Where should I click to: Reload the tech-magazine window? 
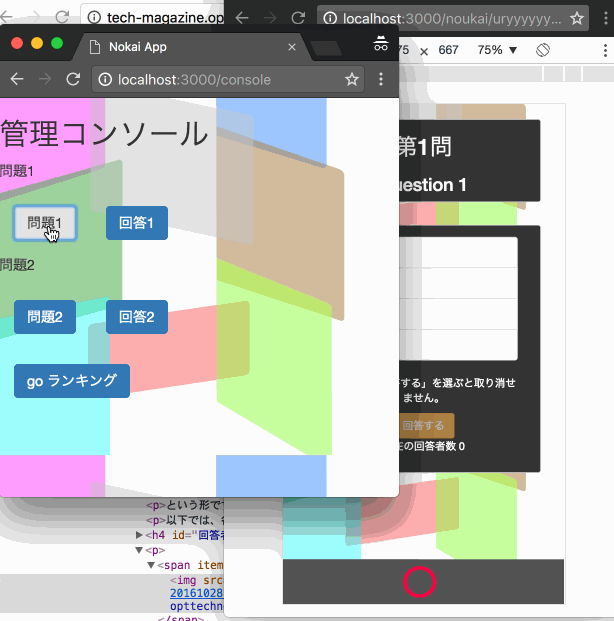(x=62, y=17)
